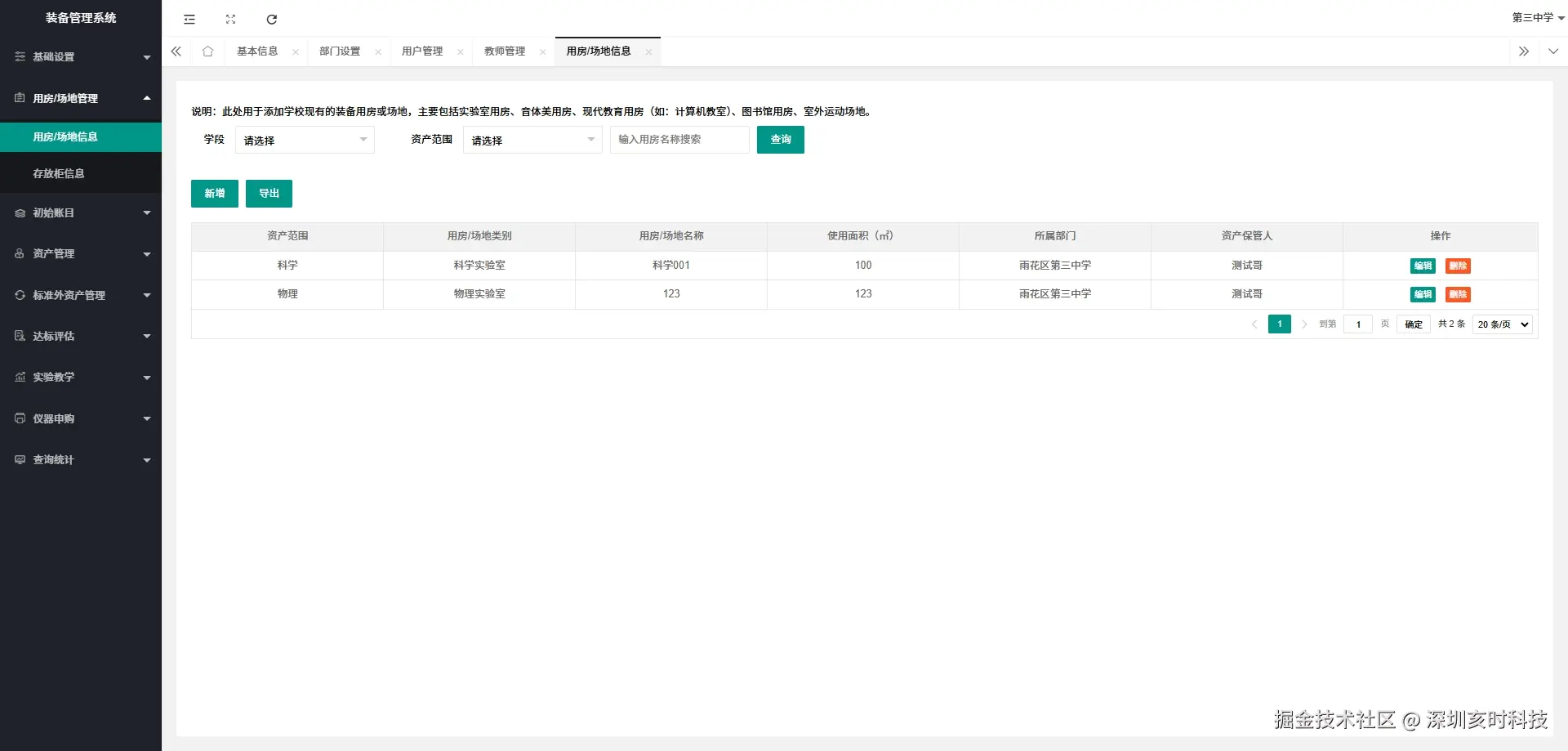1568x751 pixels.
Task: Select 用房/场地信息 in the sidebar
Action: tap(81, 136)
